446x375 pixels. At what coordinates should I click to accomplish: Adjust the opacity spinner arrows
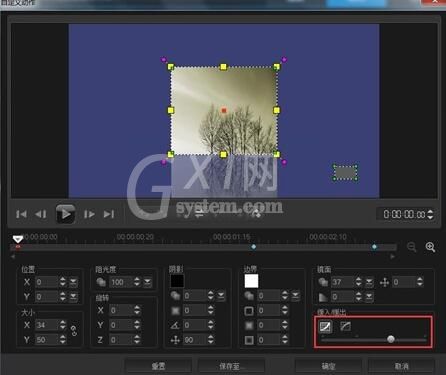pos(137,282)
